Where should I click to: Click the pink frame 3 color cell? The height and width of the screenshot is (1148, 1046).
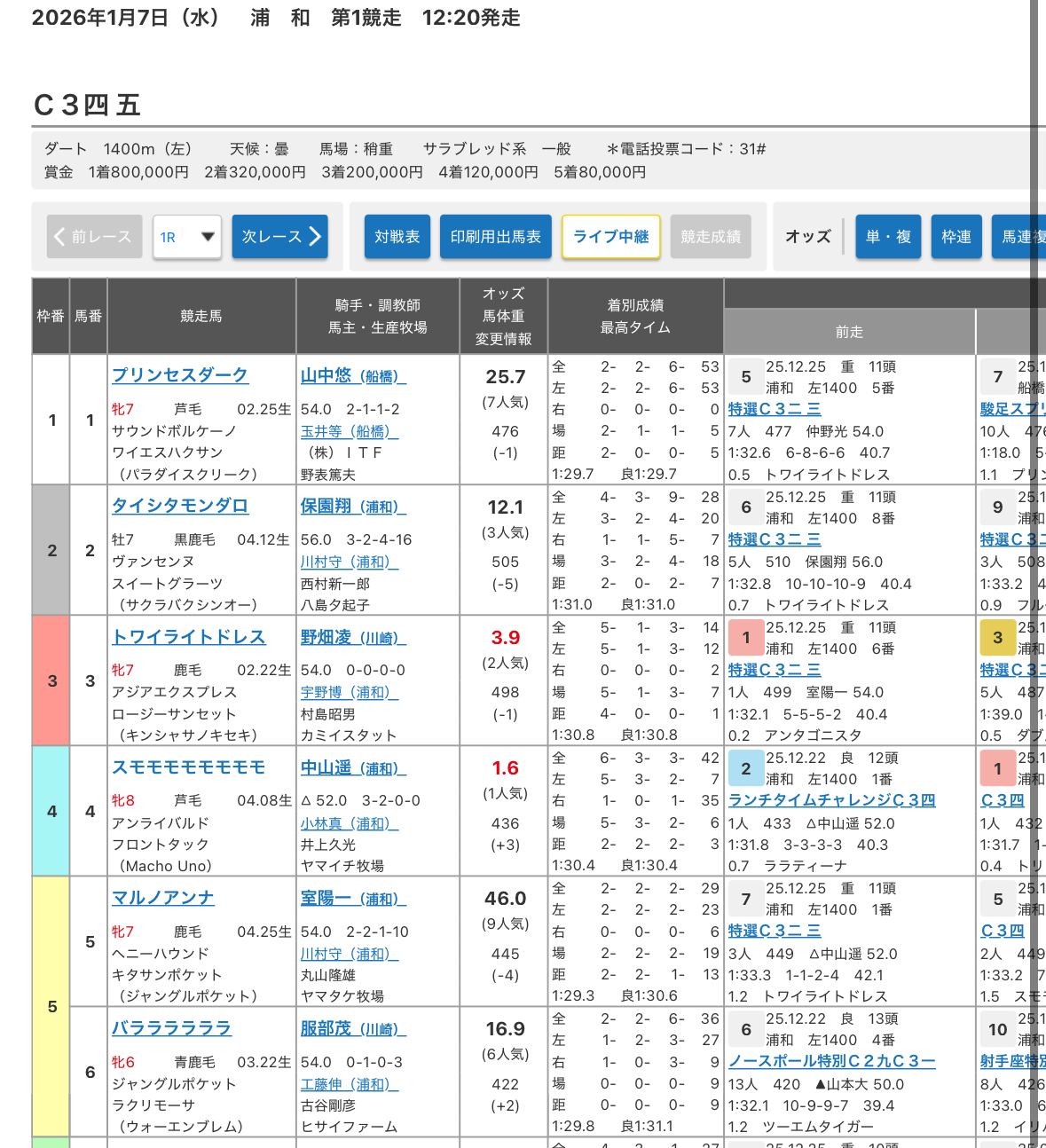[x=51, y=680]
